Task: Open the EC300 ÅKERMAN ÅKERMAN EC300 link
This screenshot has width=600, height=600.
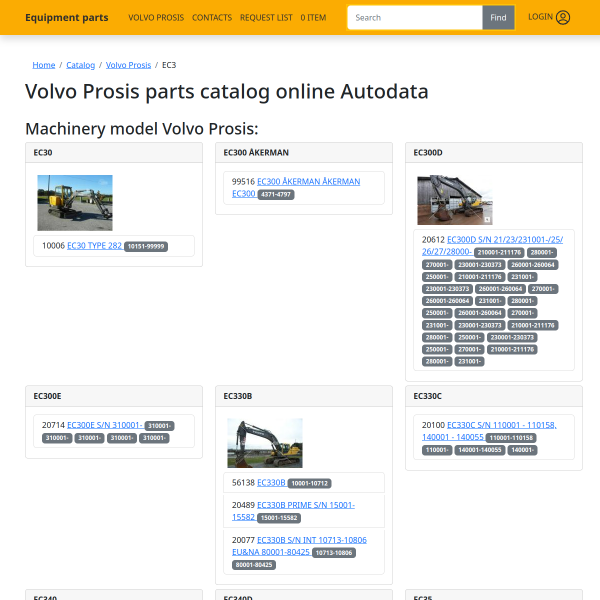Action: [296, 188]
